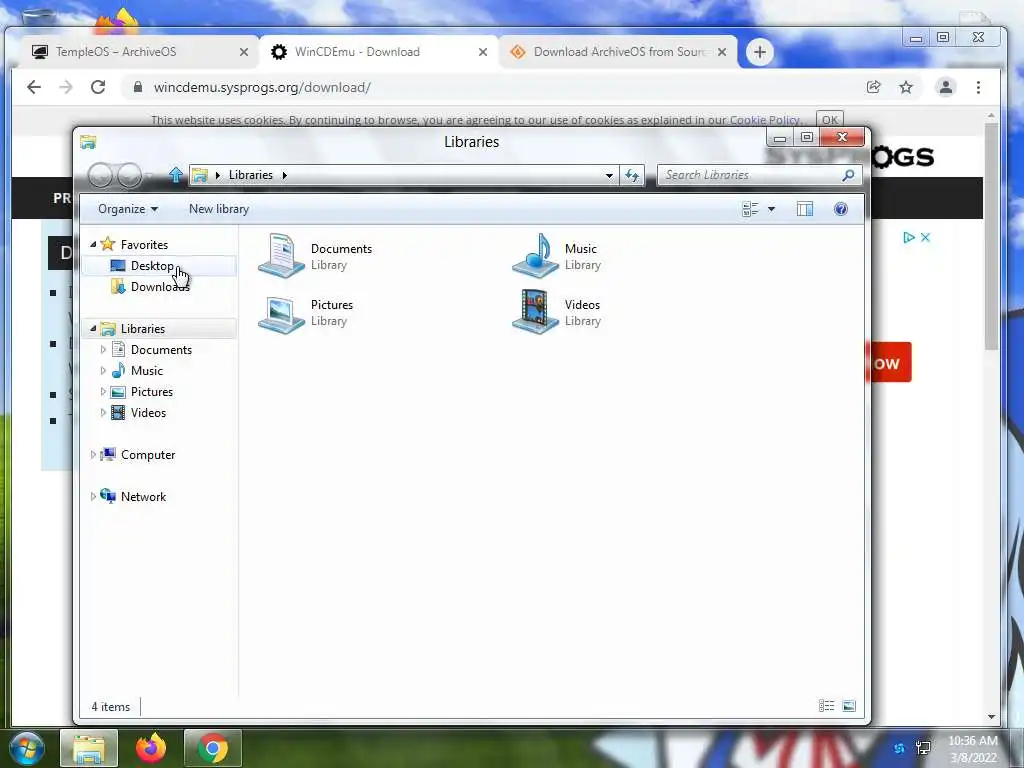Expand Music node in navigation tree
Image resolution: width=1024 pixels, height=768 pixels.
(x=103, y=370)
